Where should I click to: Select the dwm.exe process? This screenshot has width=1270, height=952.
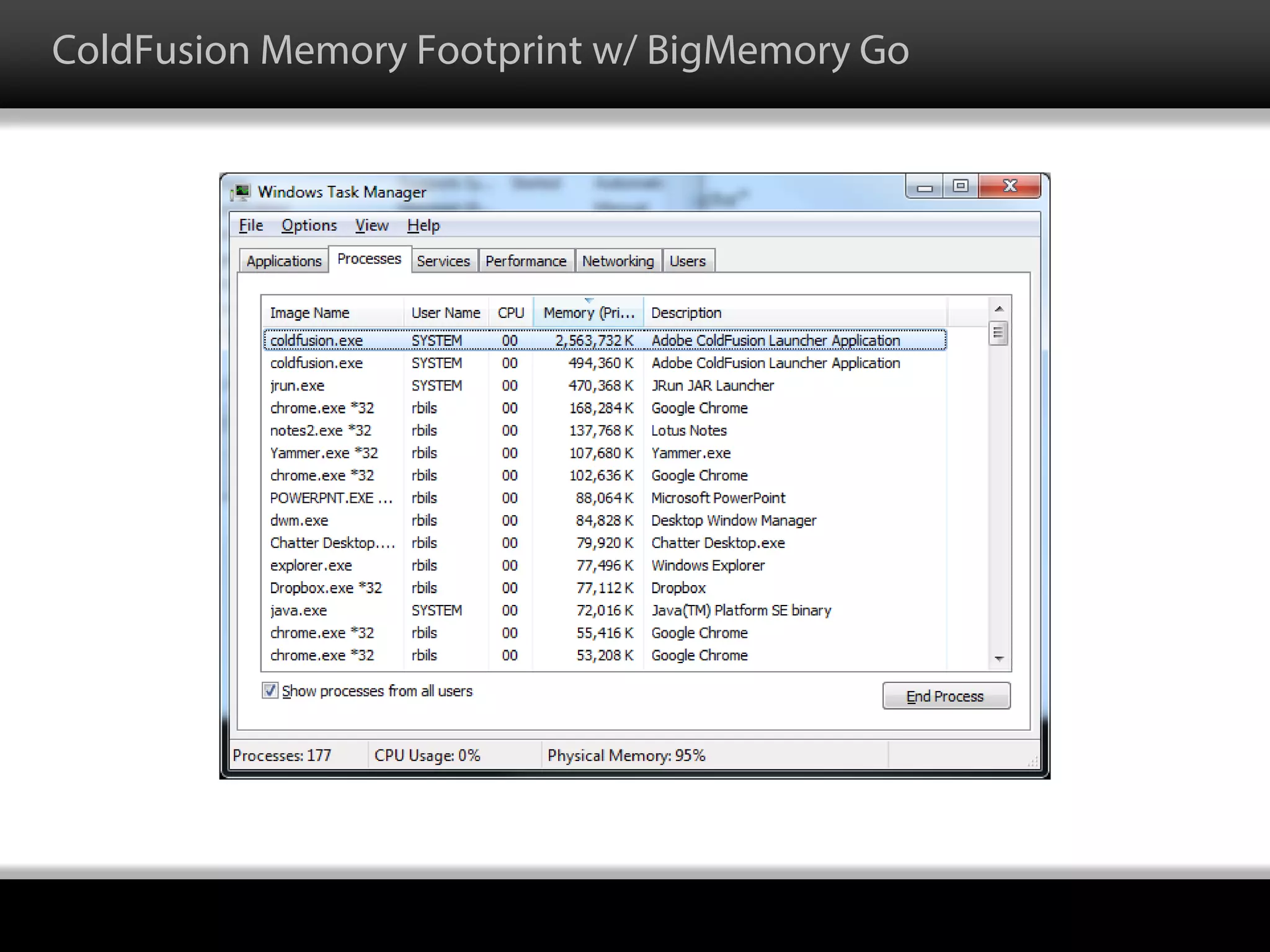(605, 521)
